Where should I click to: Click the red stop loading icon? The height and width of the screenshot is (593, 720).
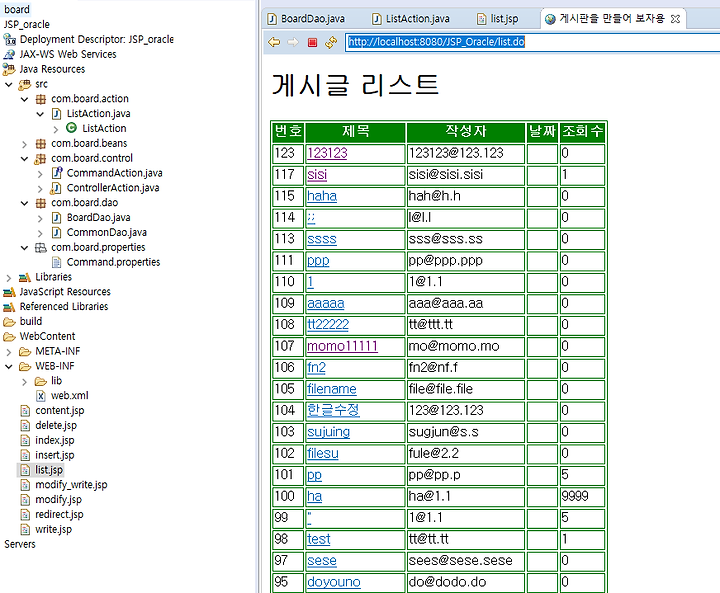point(312,43)
